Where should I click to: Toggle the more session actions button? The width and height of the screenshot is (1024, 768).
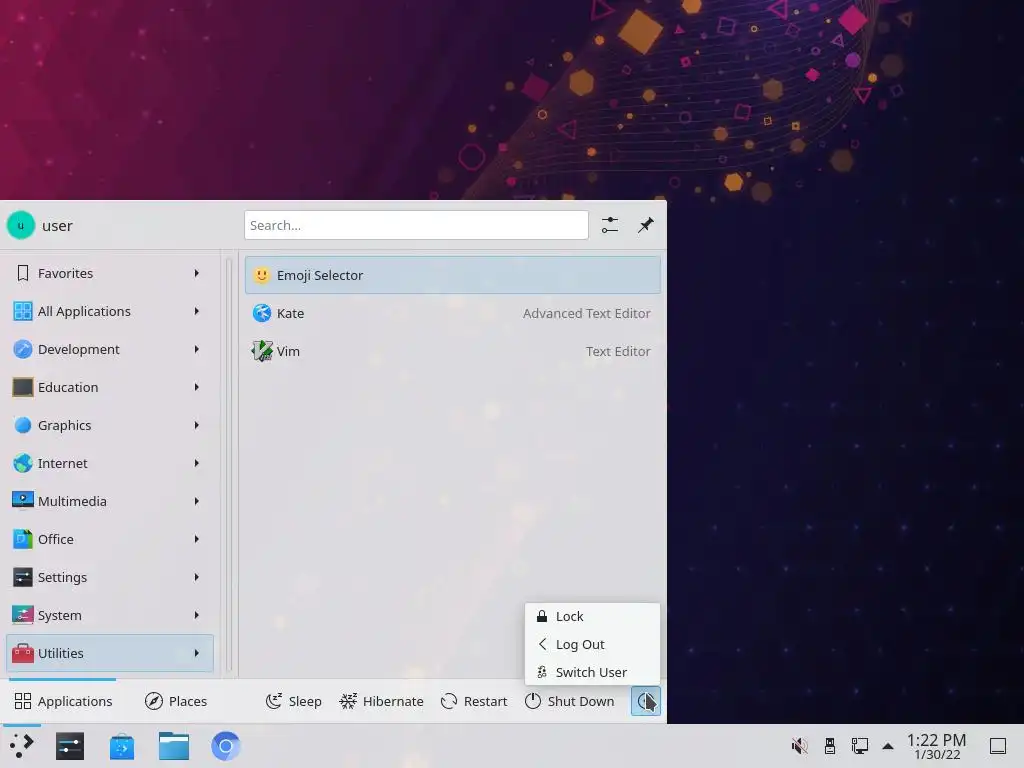pyautogui.click(x=645, y=701)
